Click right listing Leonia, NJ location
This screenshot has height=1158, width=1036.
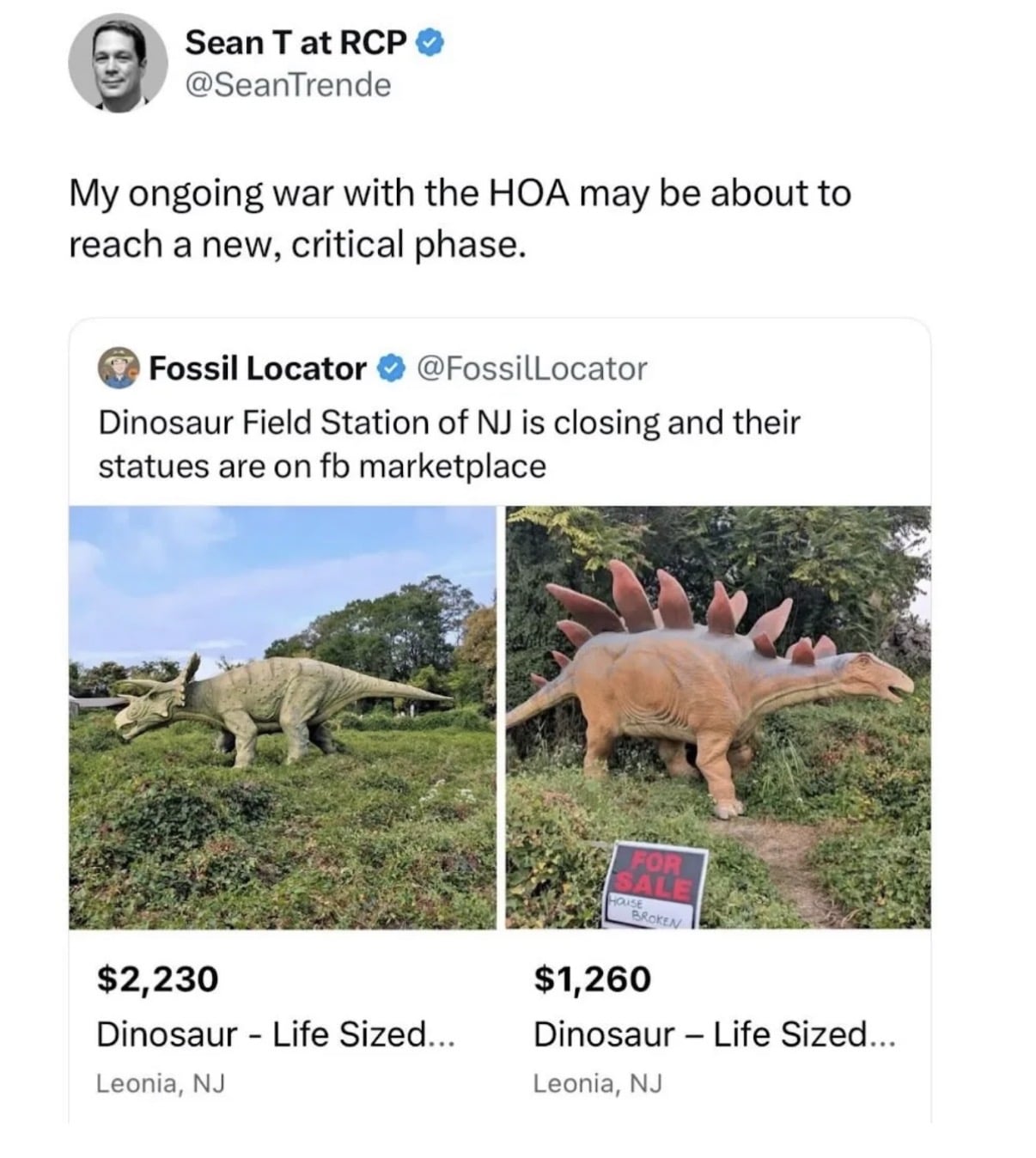tap(598, 1083)
